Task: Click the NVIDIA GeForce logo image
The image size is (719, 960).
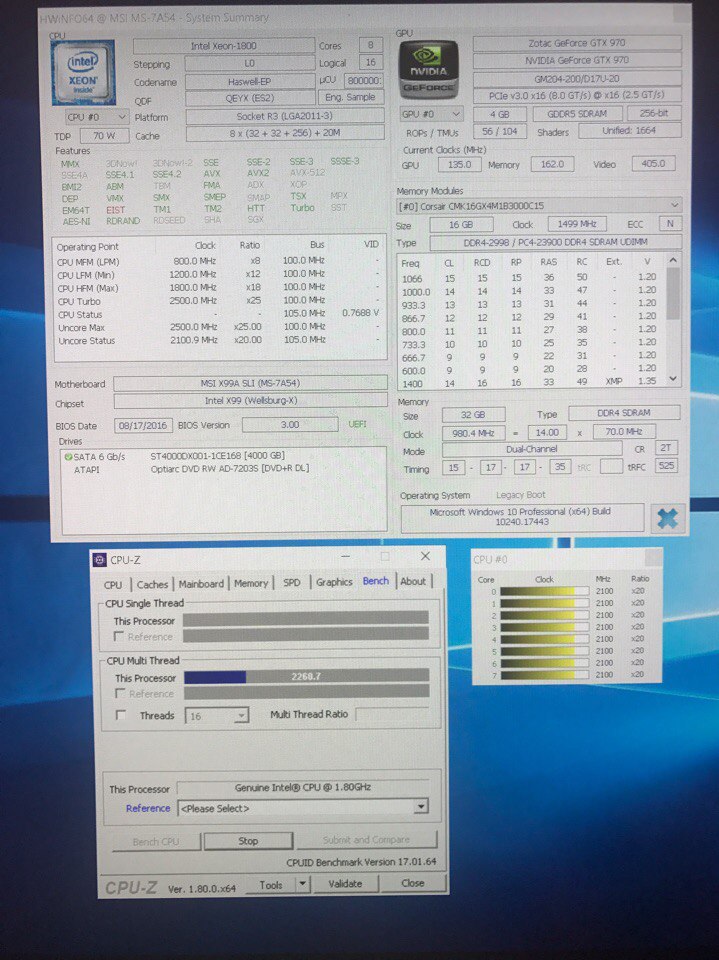Action: pos(429,70)
